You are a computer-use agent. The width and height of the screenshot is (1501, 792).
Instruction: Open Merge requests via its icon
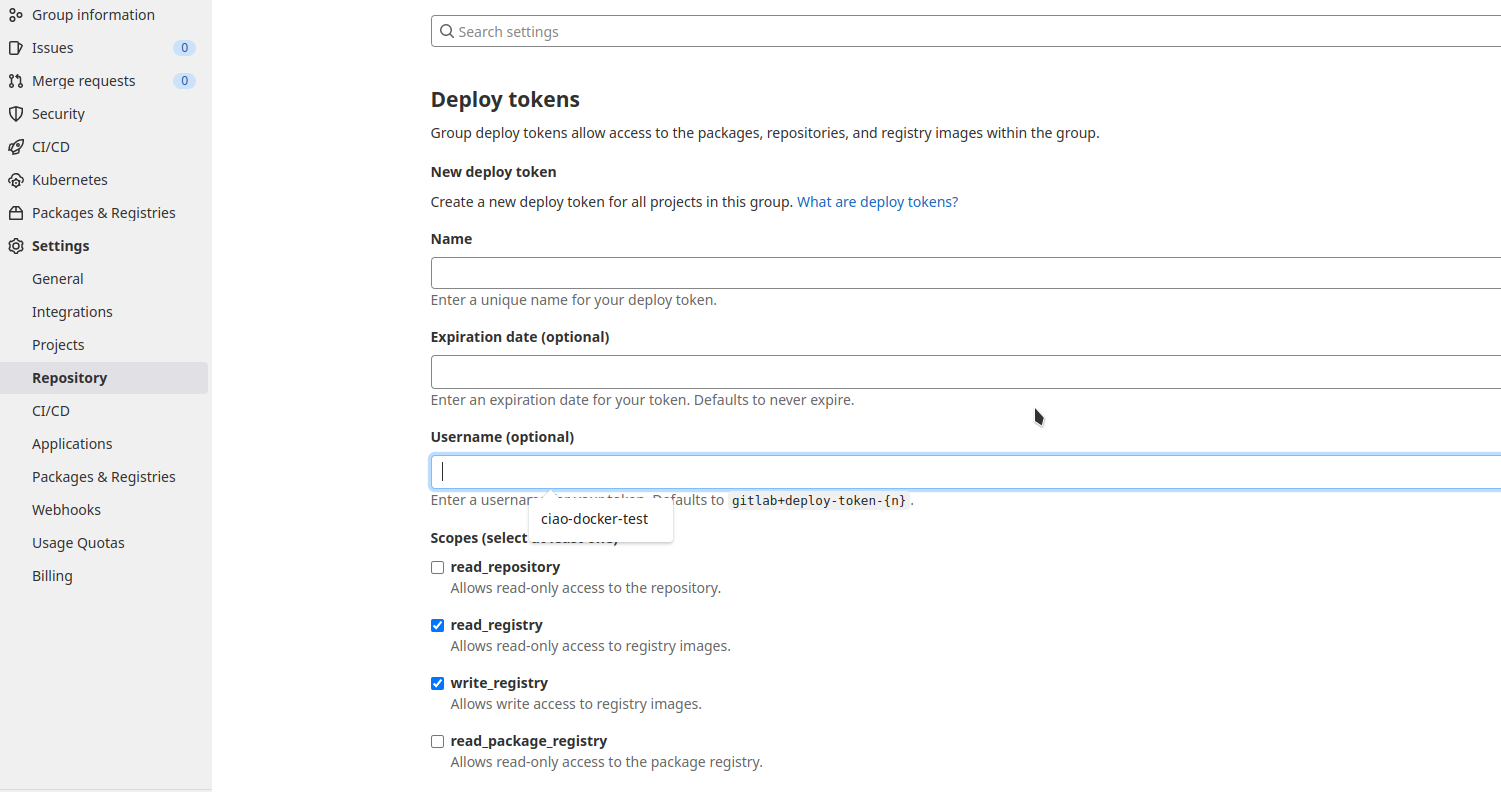click(15, 81)
